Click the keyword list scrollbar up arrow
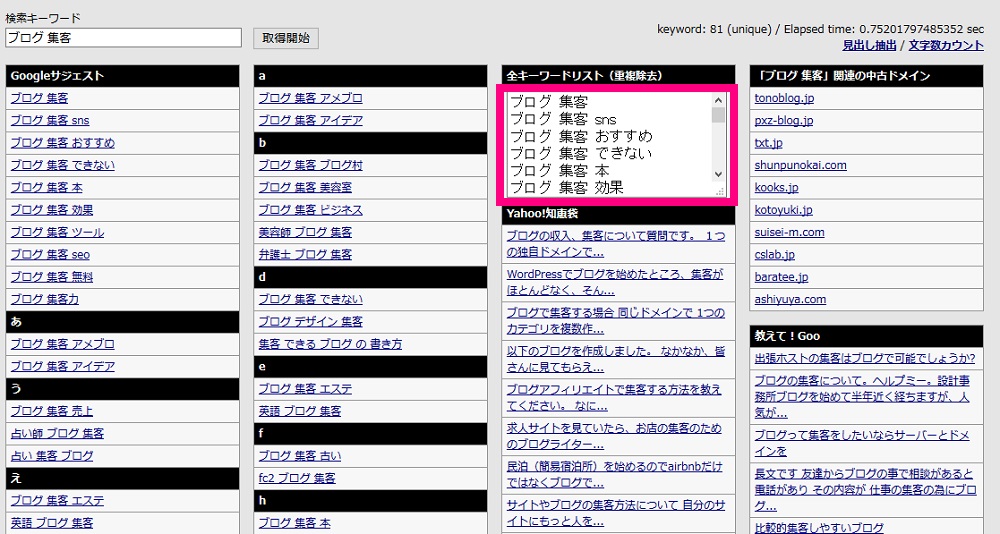The width and height of the screenshot is (1000, 534). (718, 100)
